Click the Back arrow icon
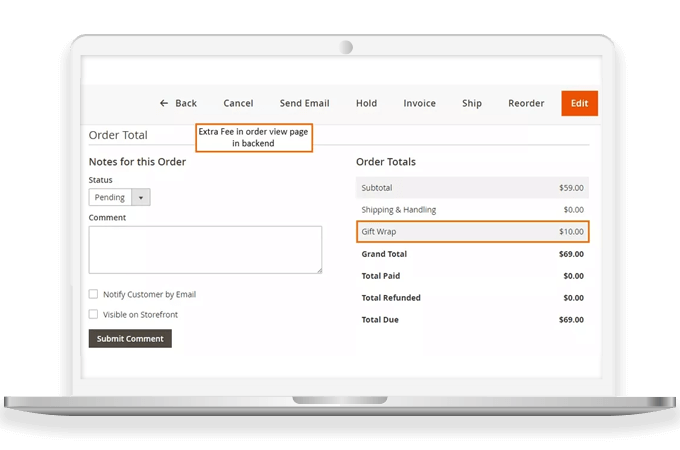This screenshot has height=450, width=680. [x=164, y=103]
